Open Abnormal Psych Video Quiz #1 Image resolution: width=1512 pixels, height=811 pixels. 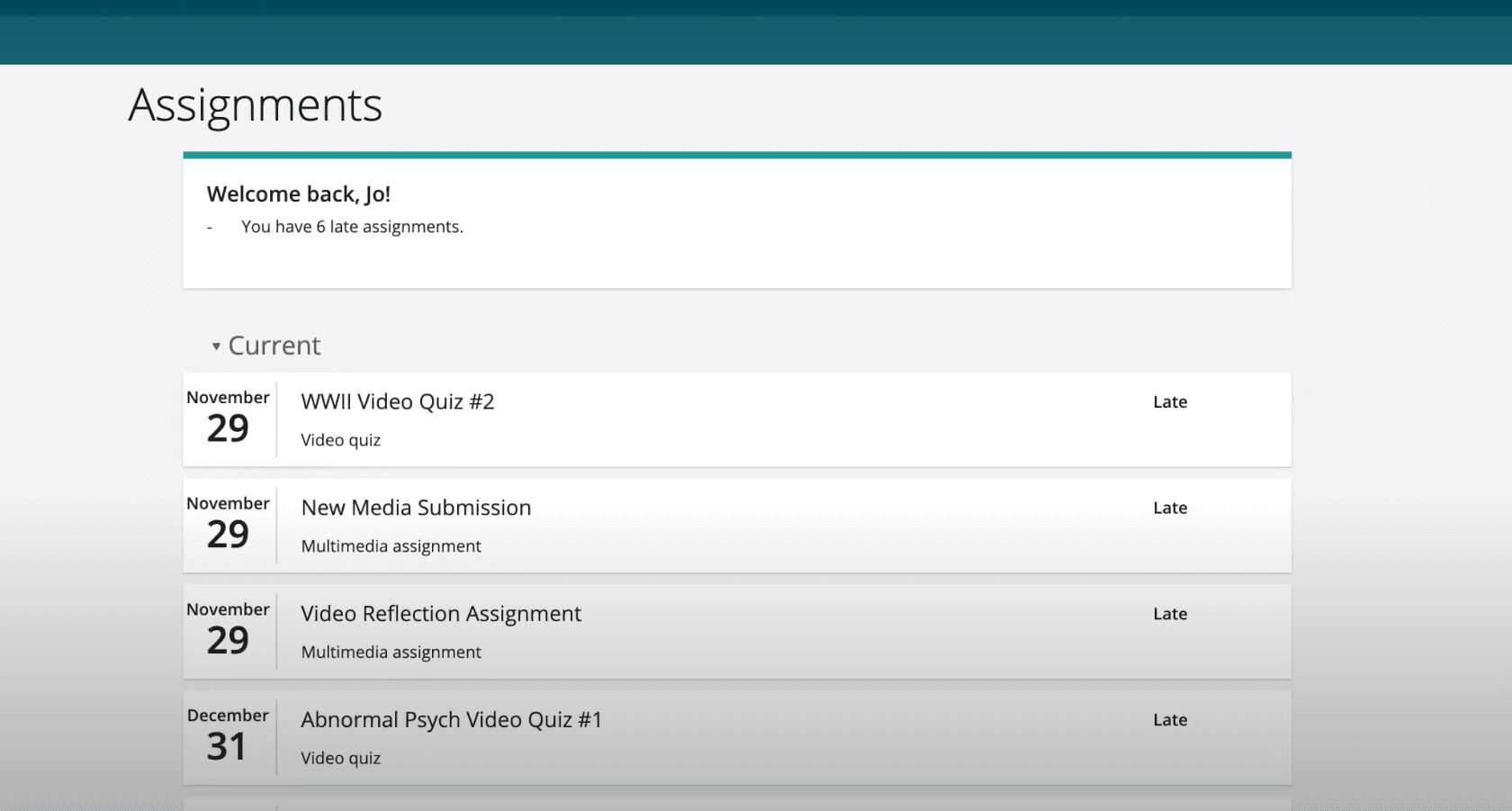(451, 720)
